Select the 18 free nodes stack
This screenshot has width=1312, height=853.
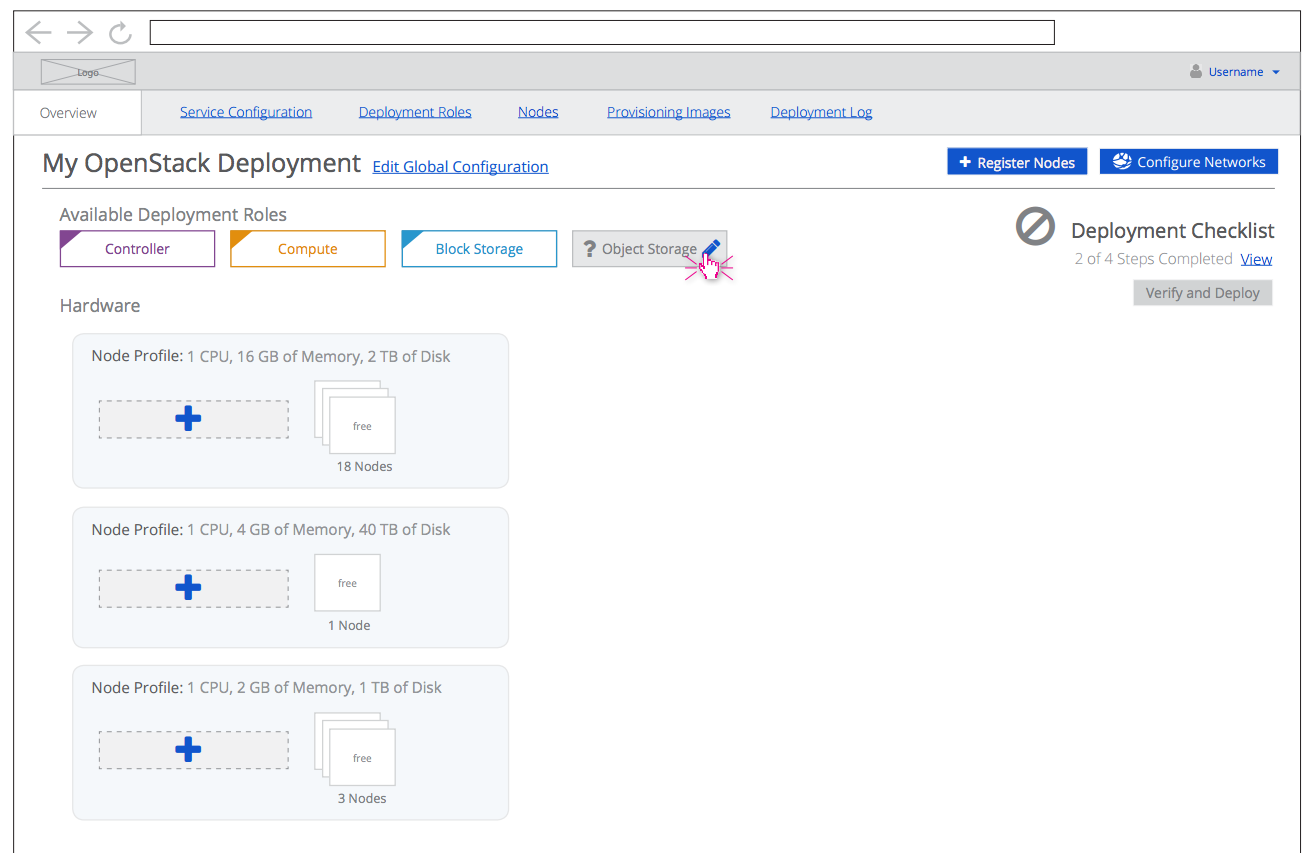click(x=355, y=417)
